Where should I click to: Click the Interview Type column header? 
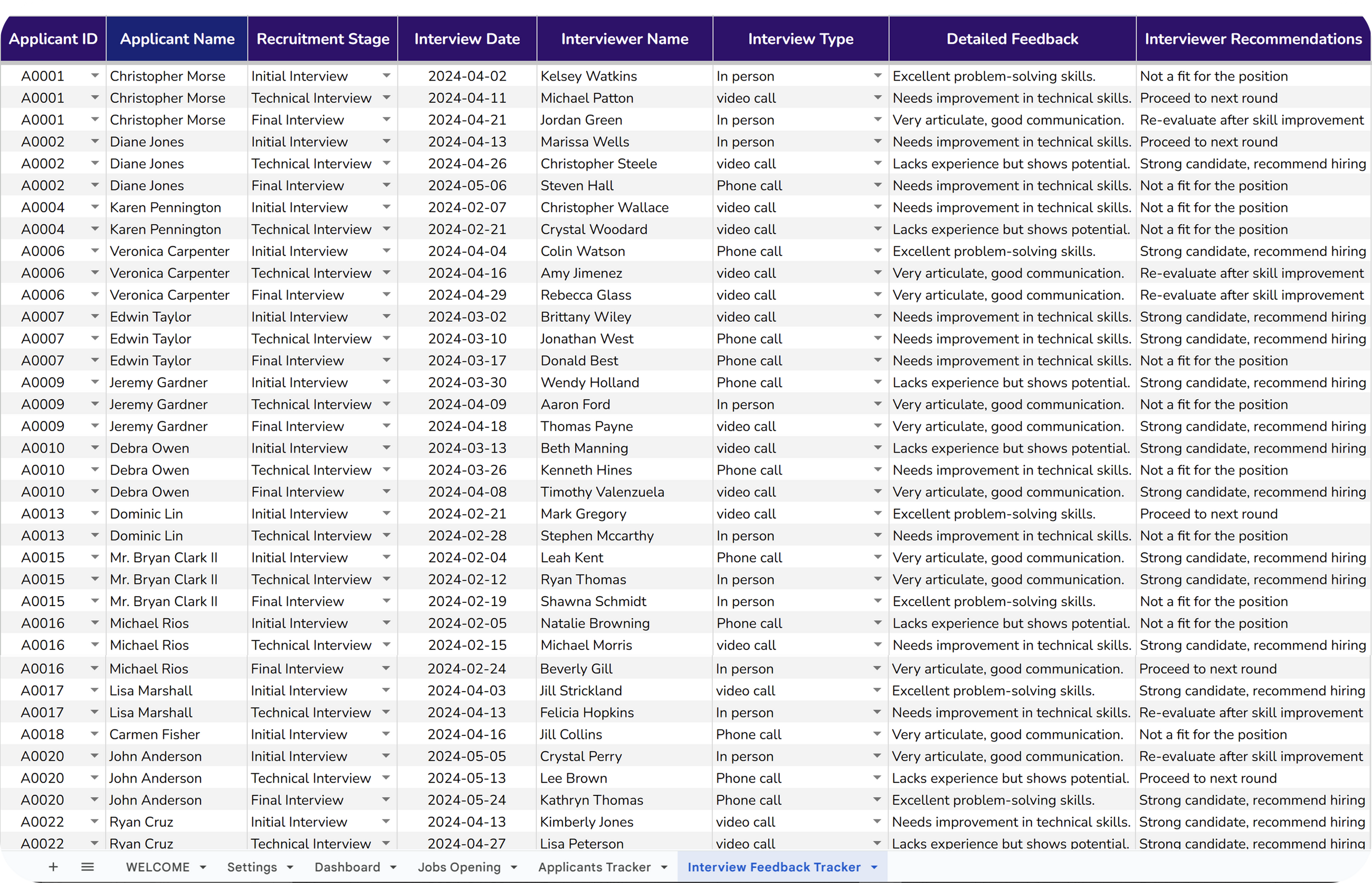tap(801, 39)
